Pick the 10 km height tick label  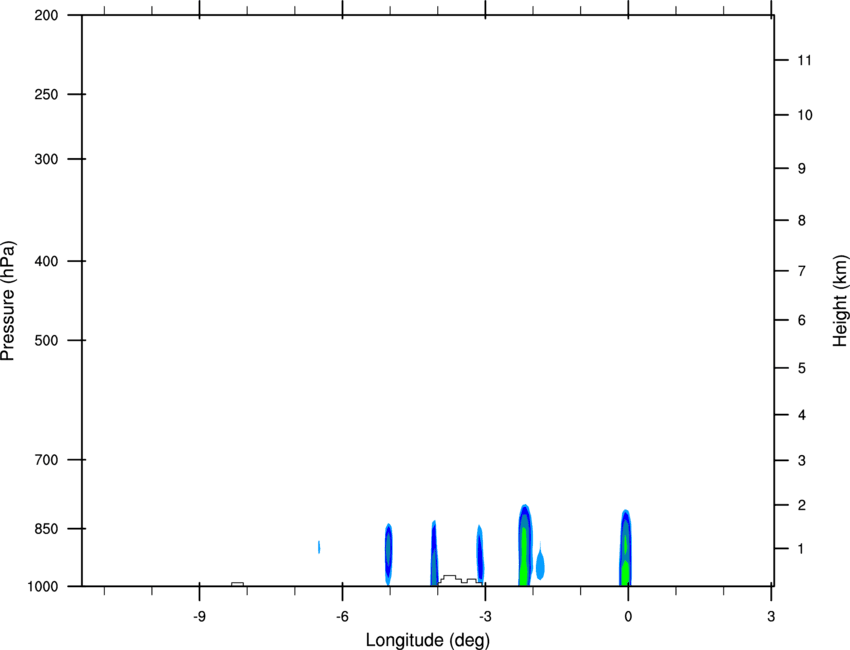[x=804, y=115]
